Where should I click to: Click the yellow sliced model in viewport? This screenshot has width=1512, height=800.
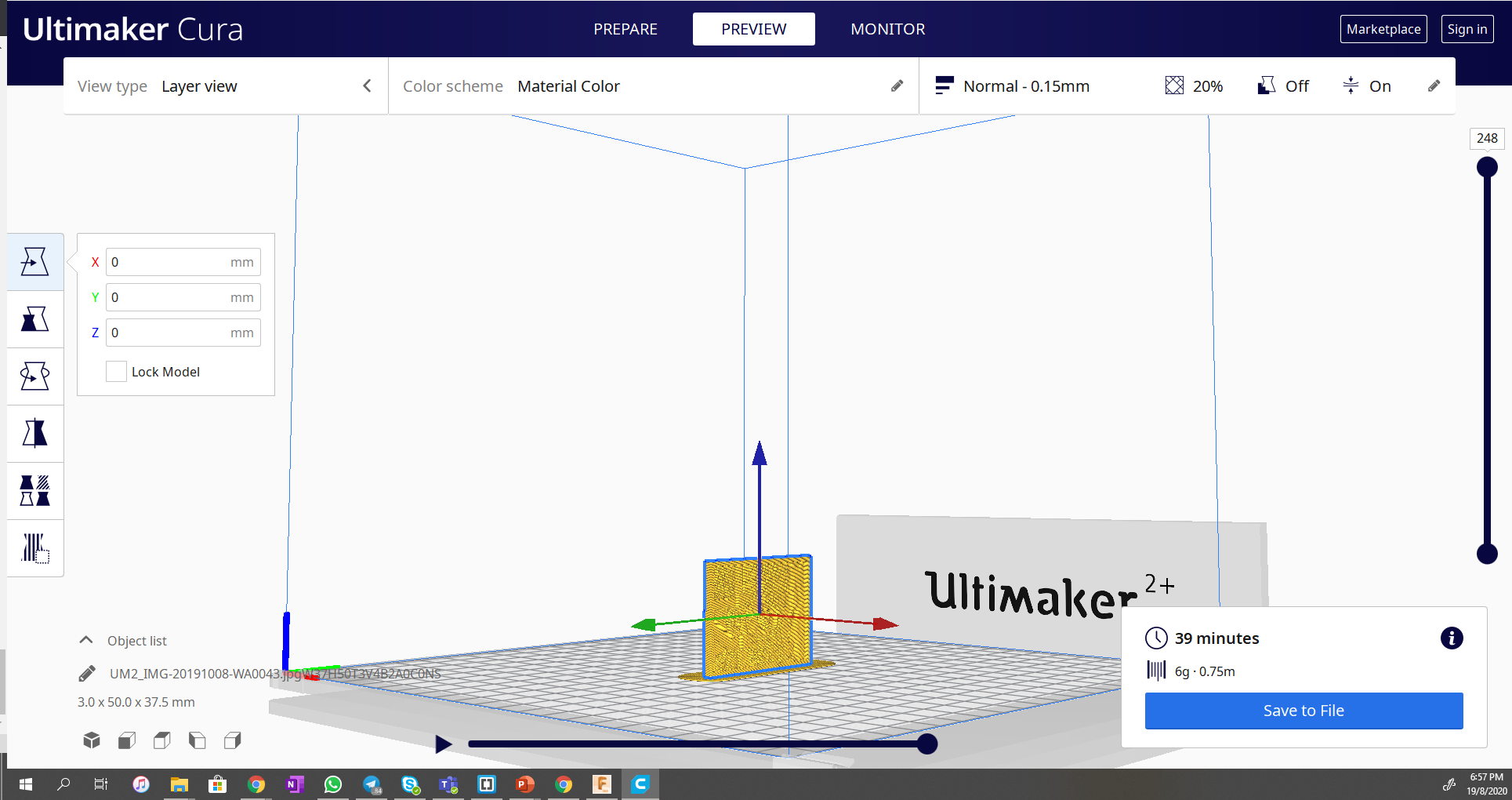pyautogui.click(x=758, y=616)
